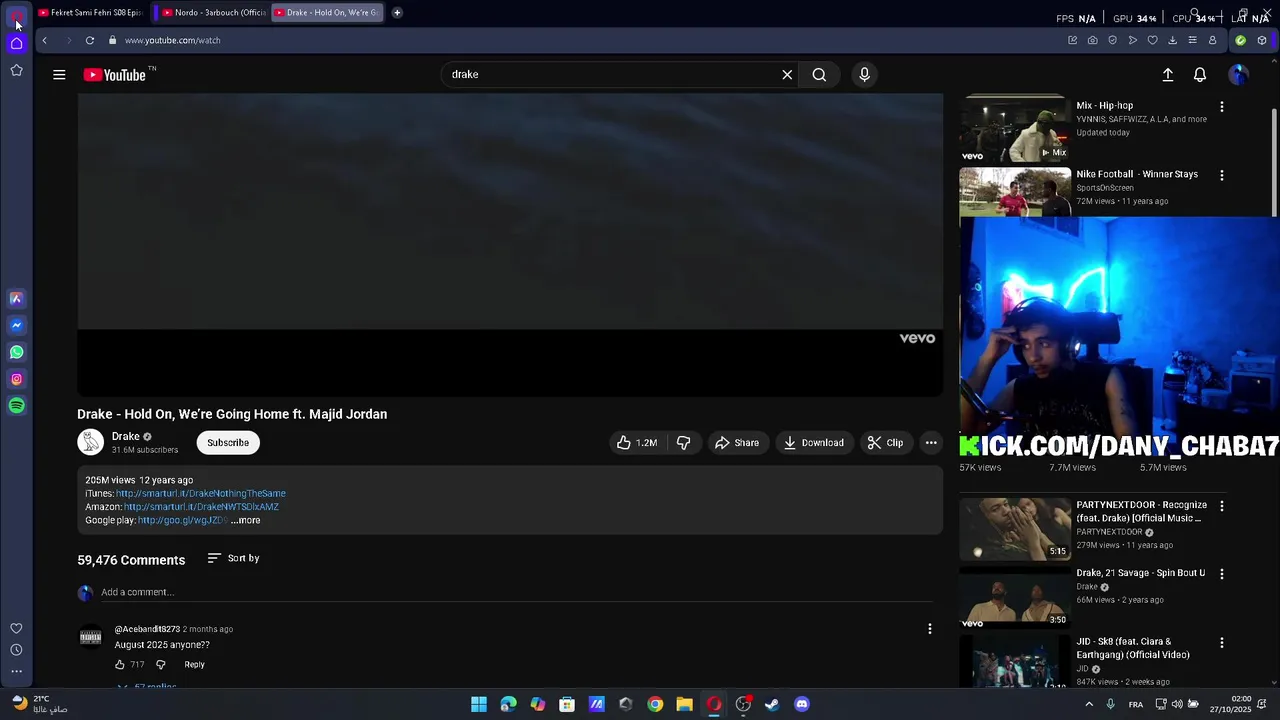
Task: Dislike the Drake video
Action: (x=684, y=443)
